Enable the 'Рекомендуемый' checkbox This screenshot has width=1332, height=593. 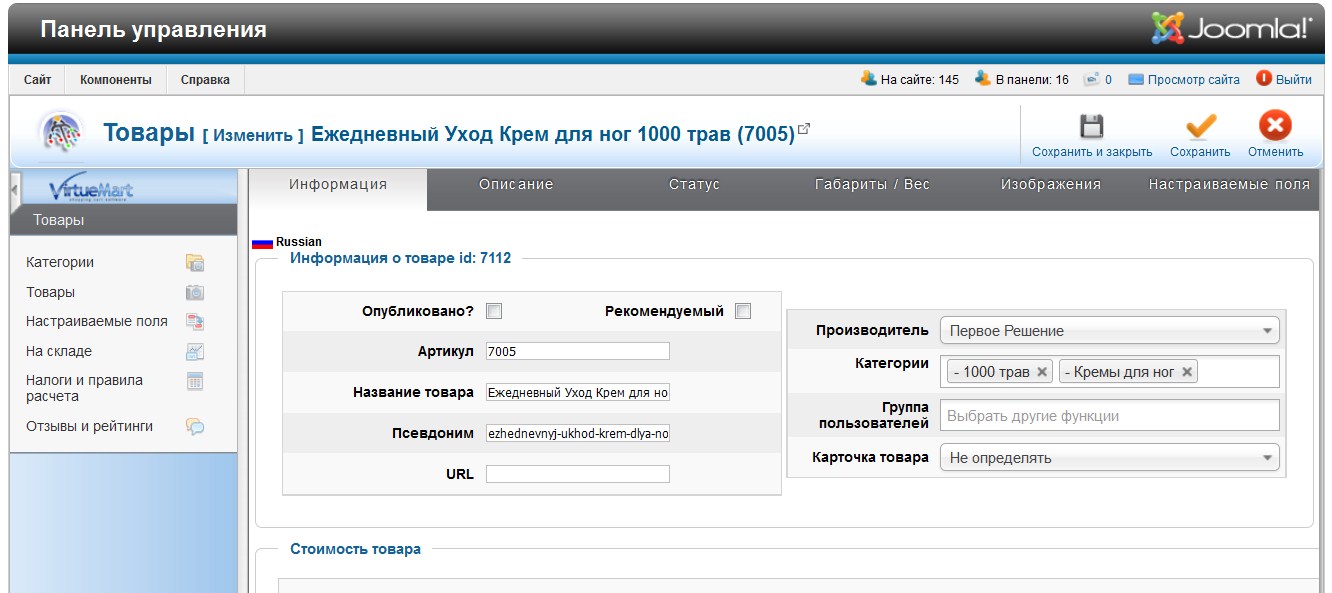[x=742, y=311]
